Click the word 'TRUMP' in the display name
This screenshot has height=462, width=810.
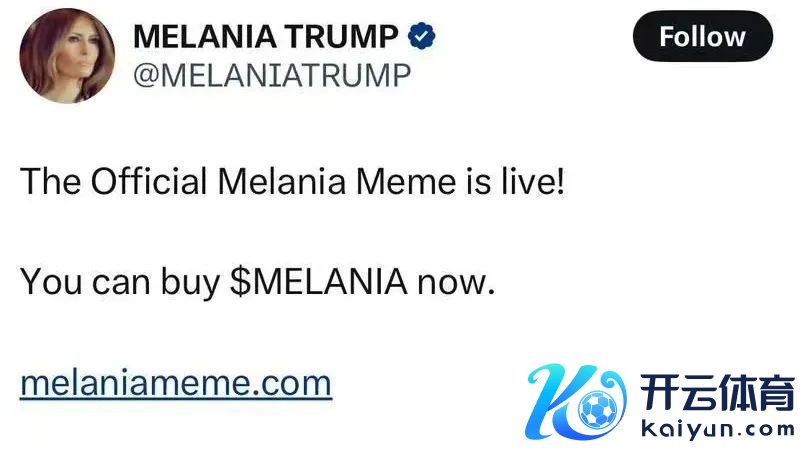click(x=341, y=37)
